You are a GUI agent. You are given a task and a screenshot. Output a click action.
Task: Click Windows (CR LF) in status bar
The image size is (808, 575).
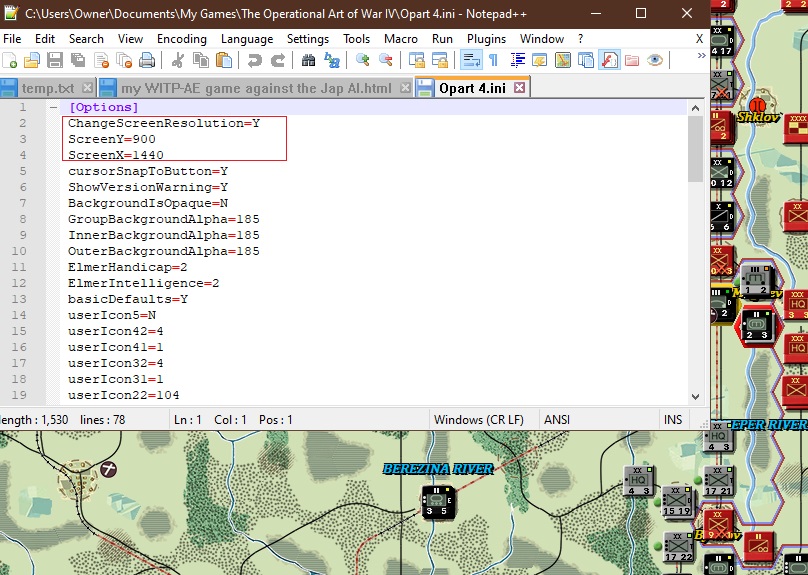coord(479,420)
